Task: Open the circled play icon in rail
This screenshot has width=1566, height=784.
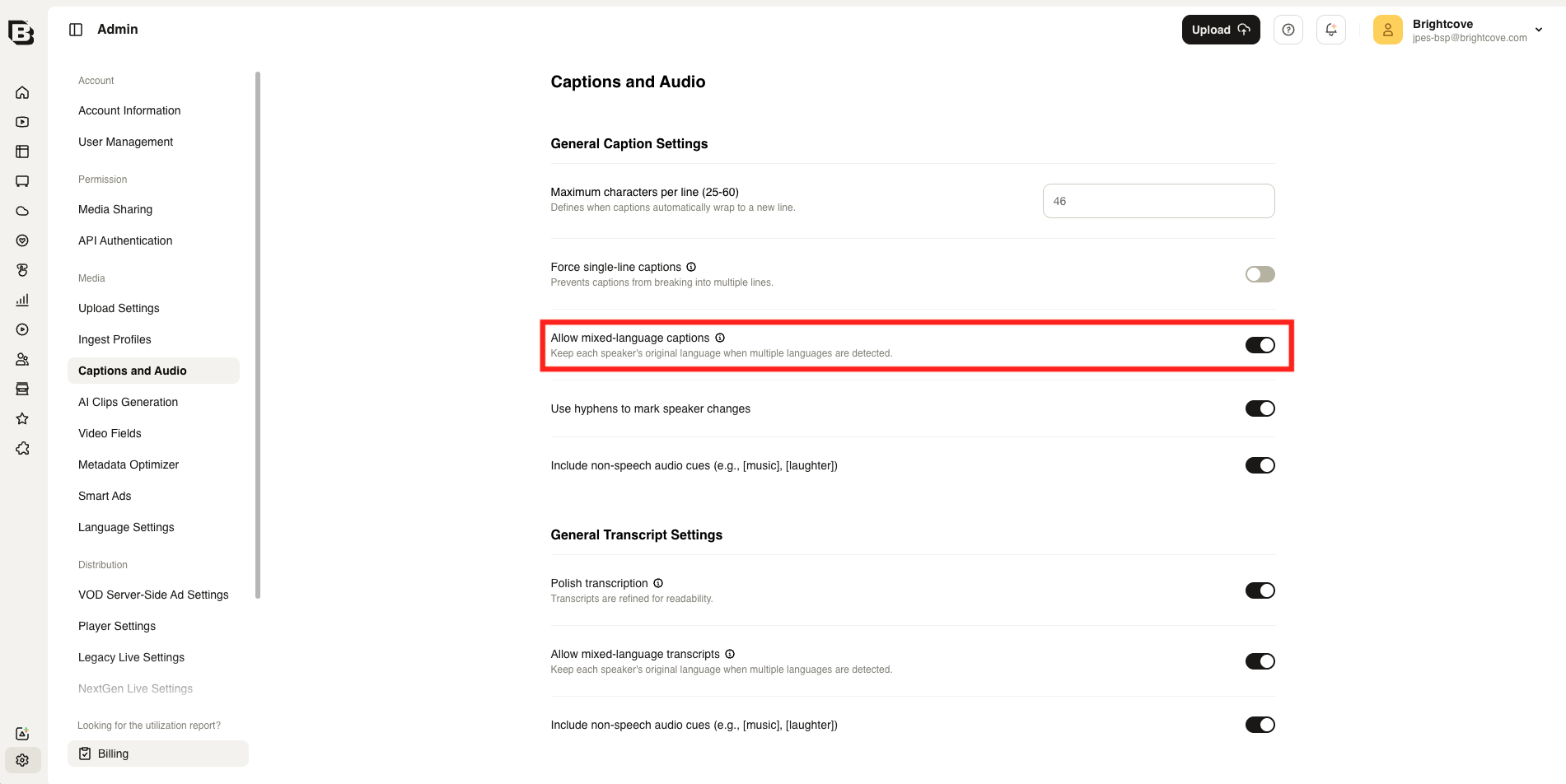Action: (22, 329)
